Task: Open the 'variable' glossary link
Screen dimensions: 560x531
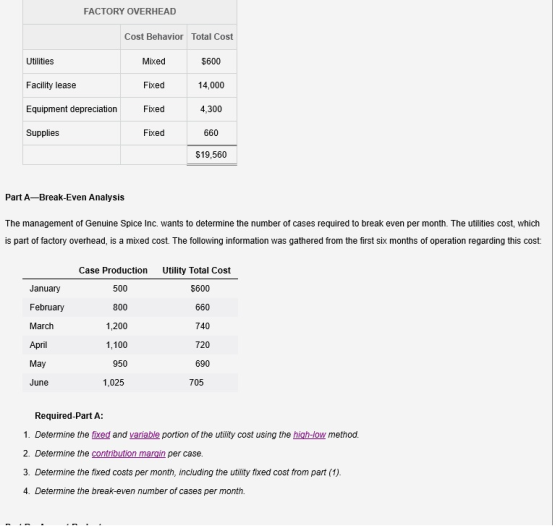Action: tap(144, 435)
